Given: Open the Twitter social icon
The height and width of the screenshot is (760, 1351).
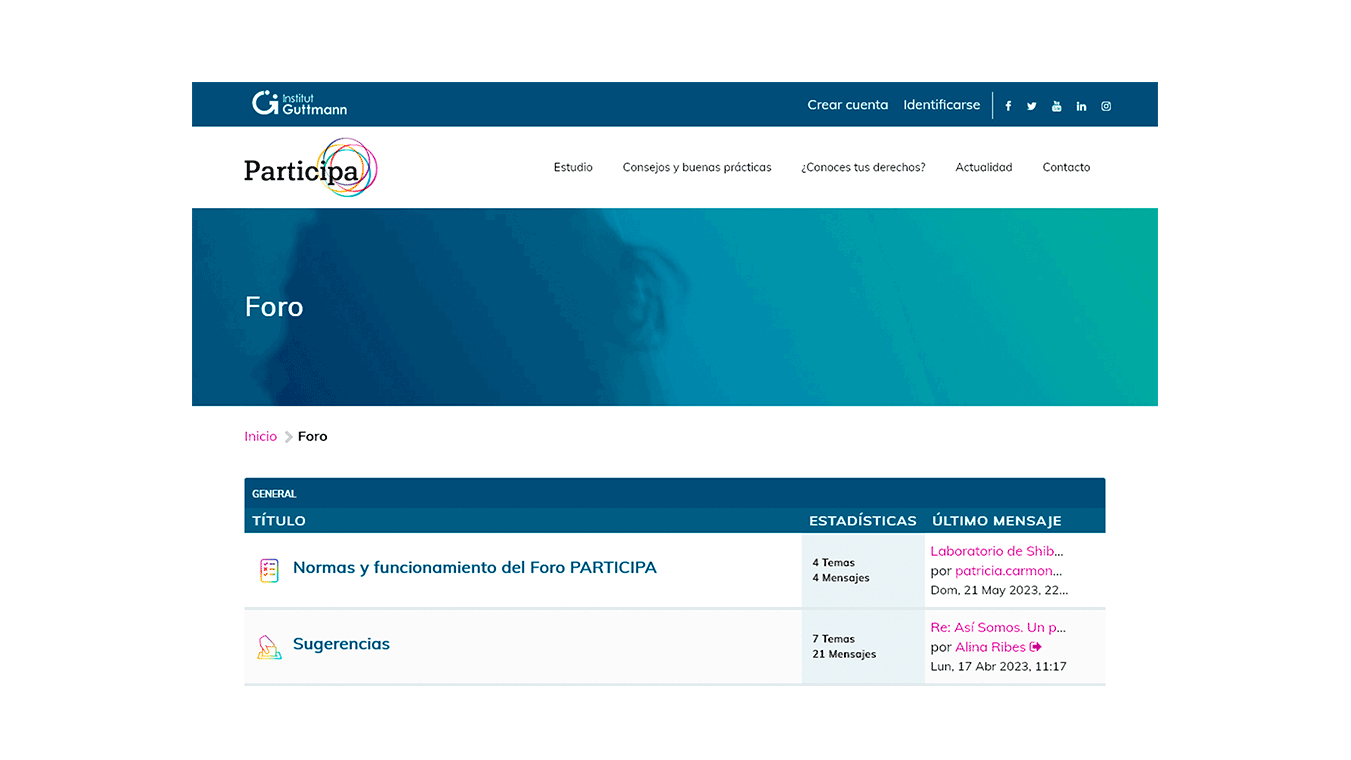Looking at the screenshot, I should (x=1032, y=106).
